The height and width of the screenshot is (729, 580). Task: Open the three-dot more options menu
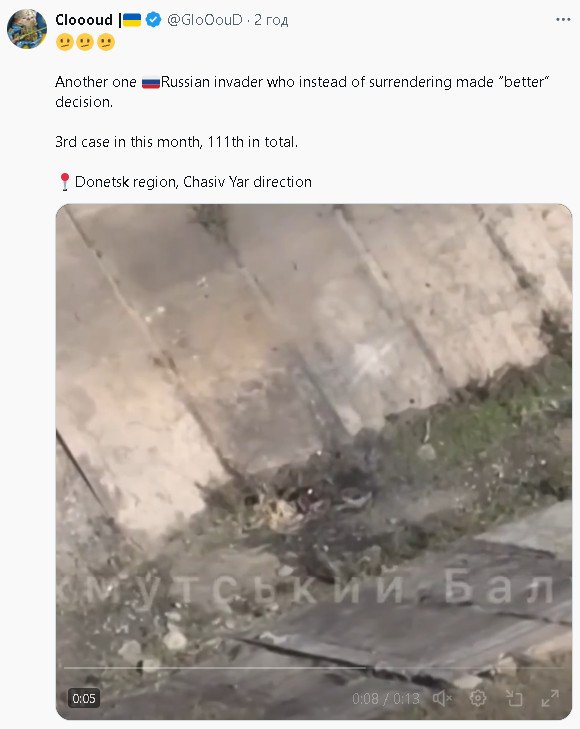pyautogui.click(x=563, y=20)
